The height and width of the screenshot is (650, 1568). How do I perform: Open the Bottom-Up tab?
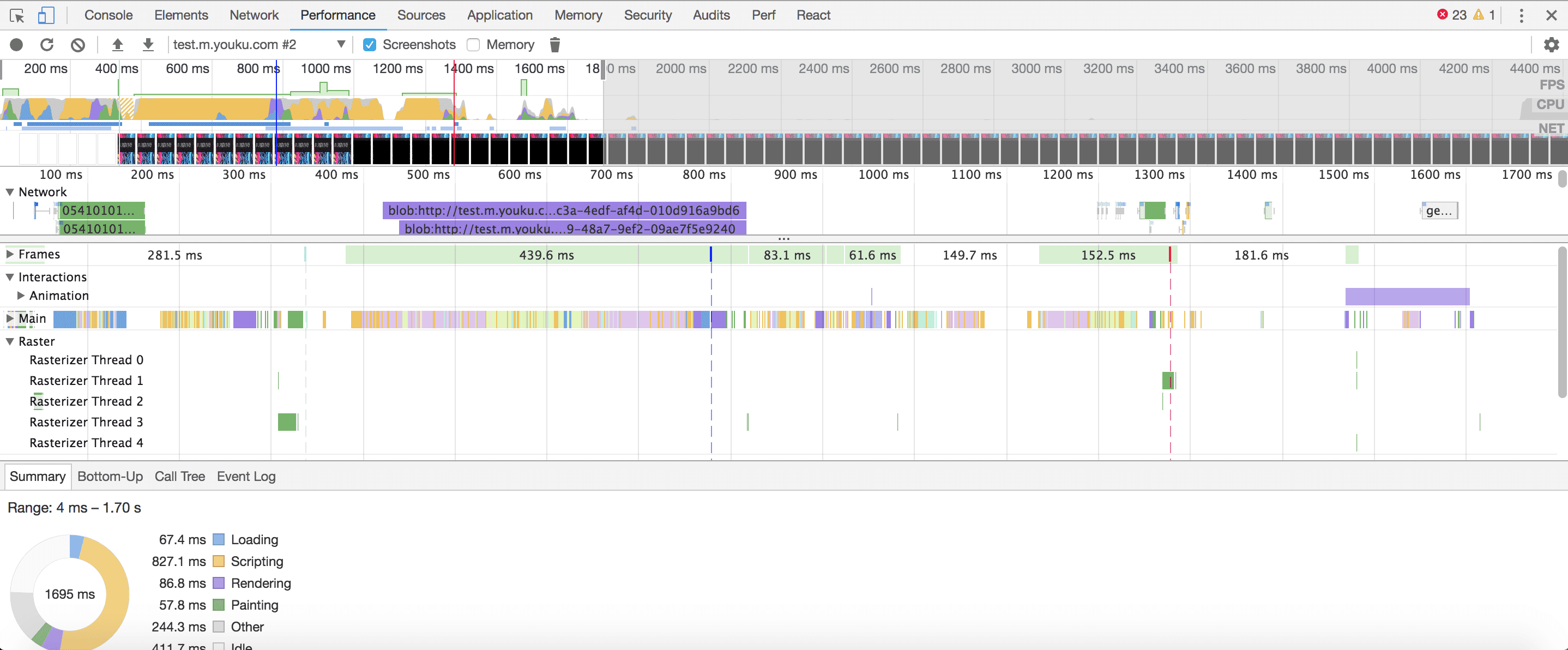click(110, 477)
